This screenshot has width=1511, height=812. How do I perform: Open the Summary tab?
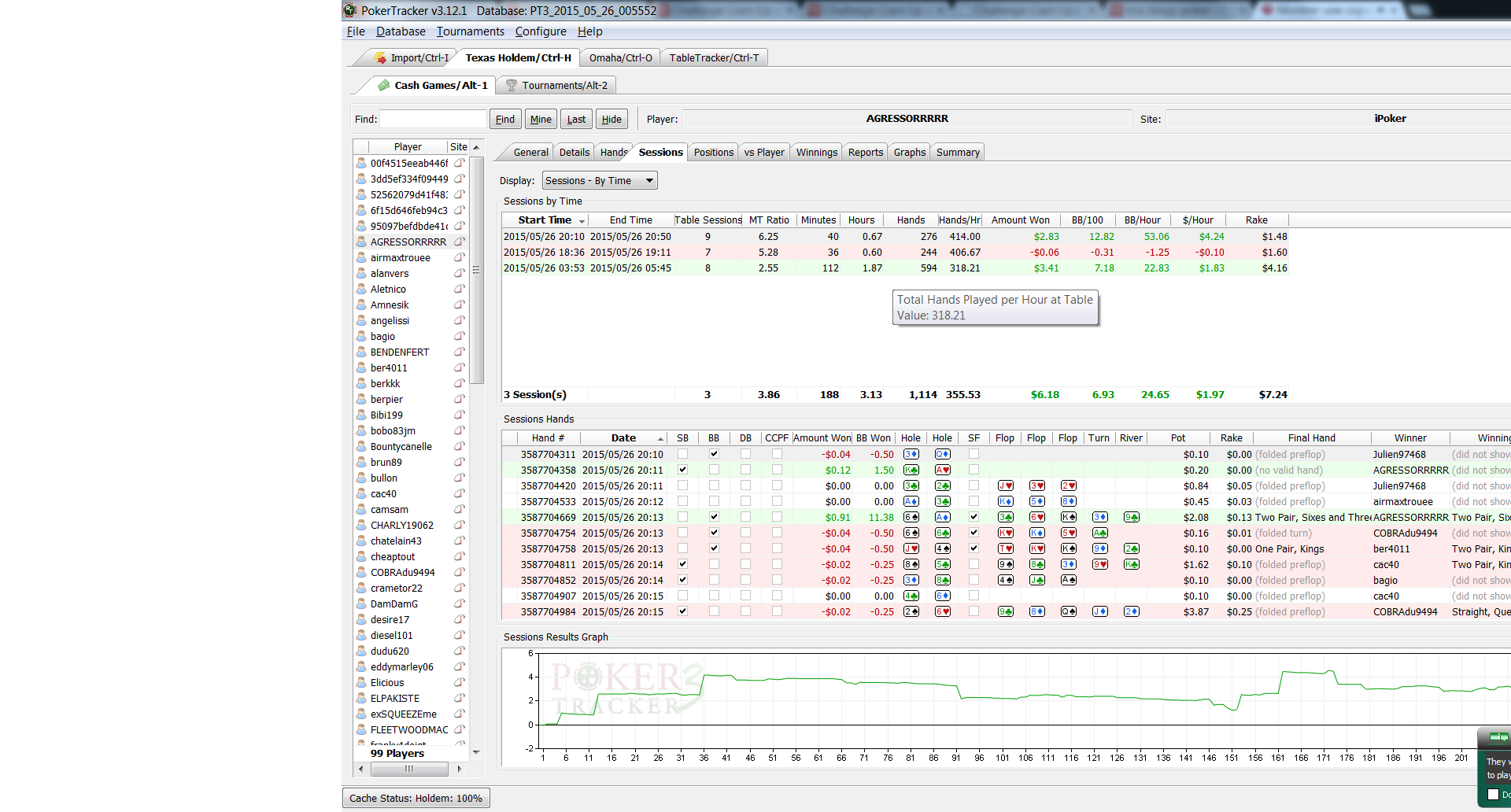[x=958, y=152]
